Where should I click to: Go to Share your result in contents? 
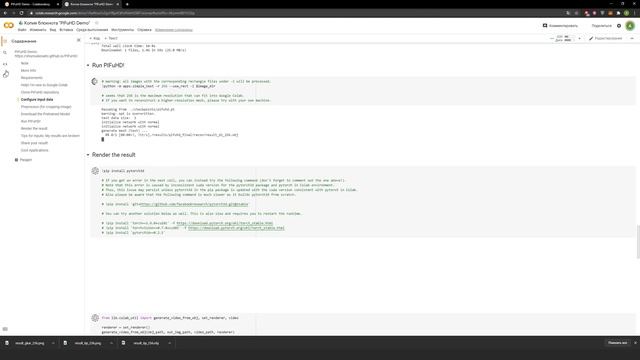point(34,143)
